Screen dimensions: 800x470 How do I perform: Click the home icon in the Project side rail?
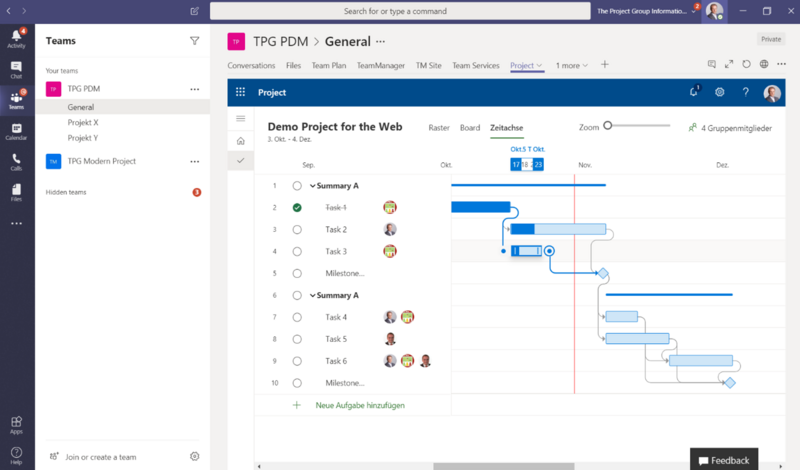click(241, 141)
